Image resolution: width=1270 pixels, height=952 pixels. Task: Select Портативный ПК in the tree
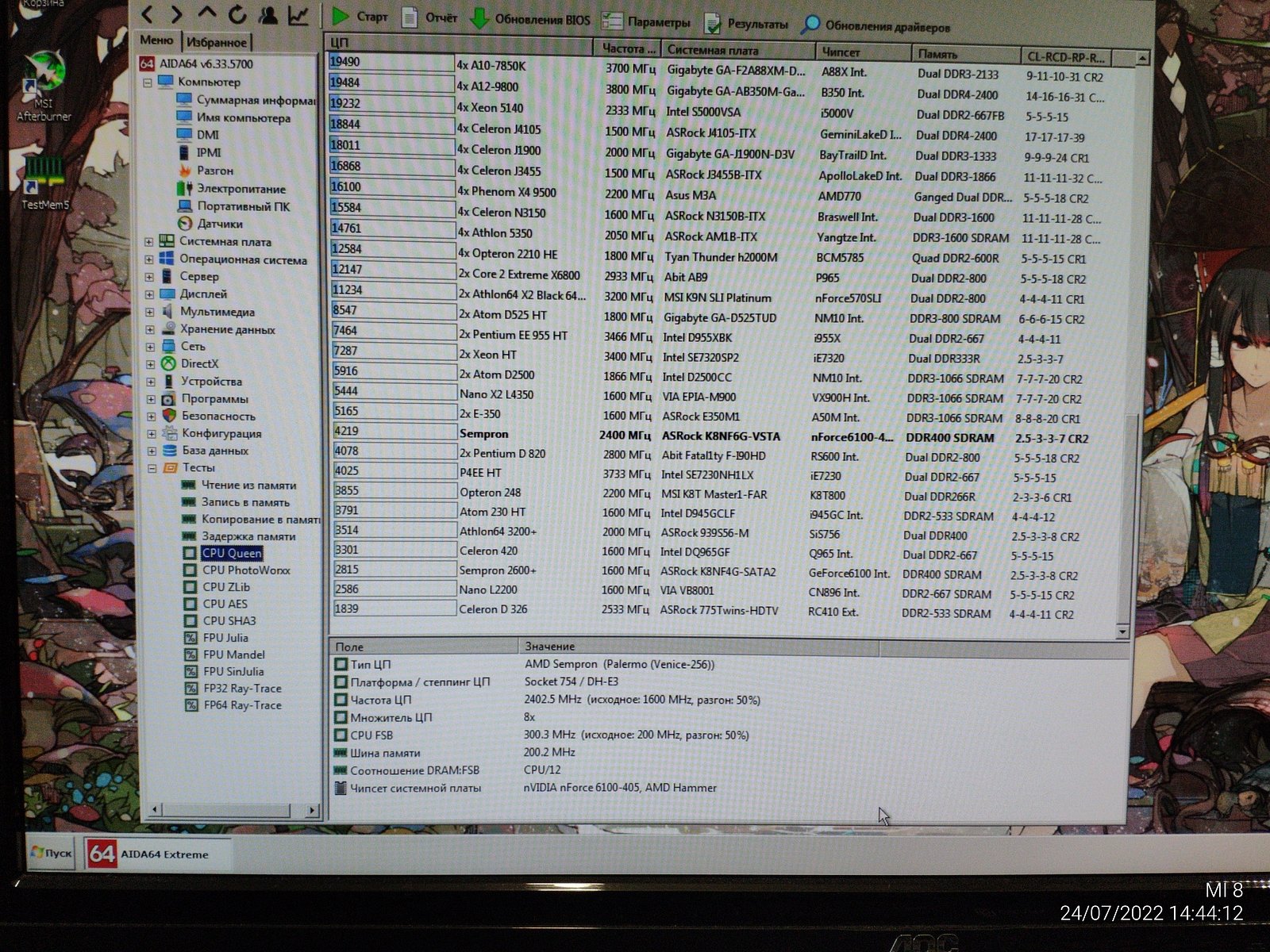tap(234, 206)
